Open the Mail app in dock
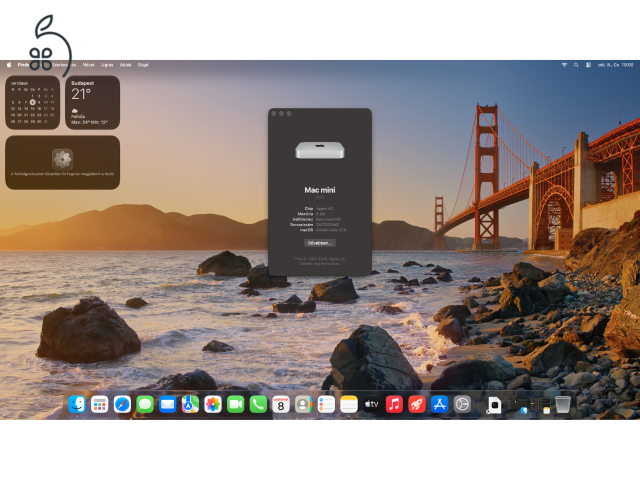Screen dimensions: 640x480 [167, 404]
